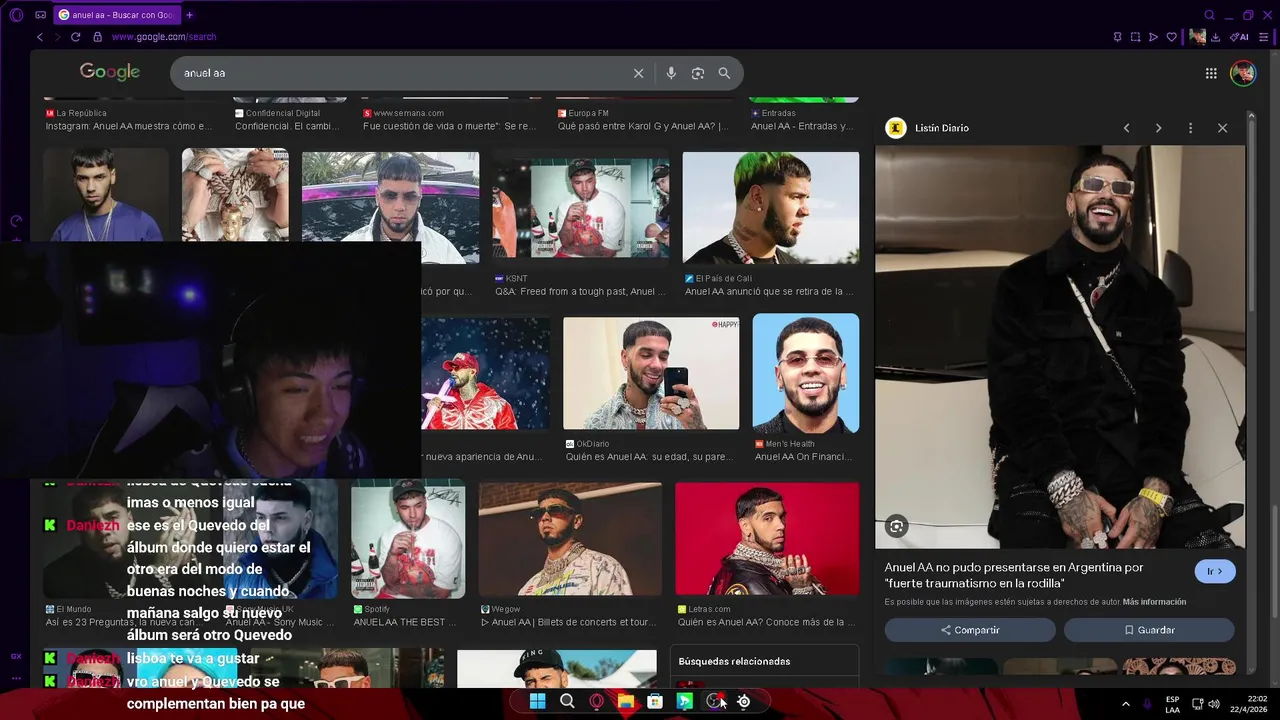
Task: Open the Aria AI toolbar button
Action: (x=1239, y=37)
